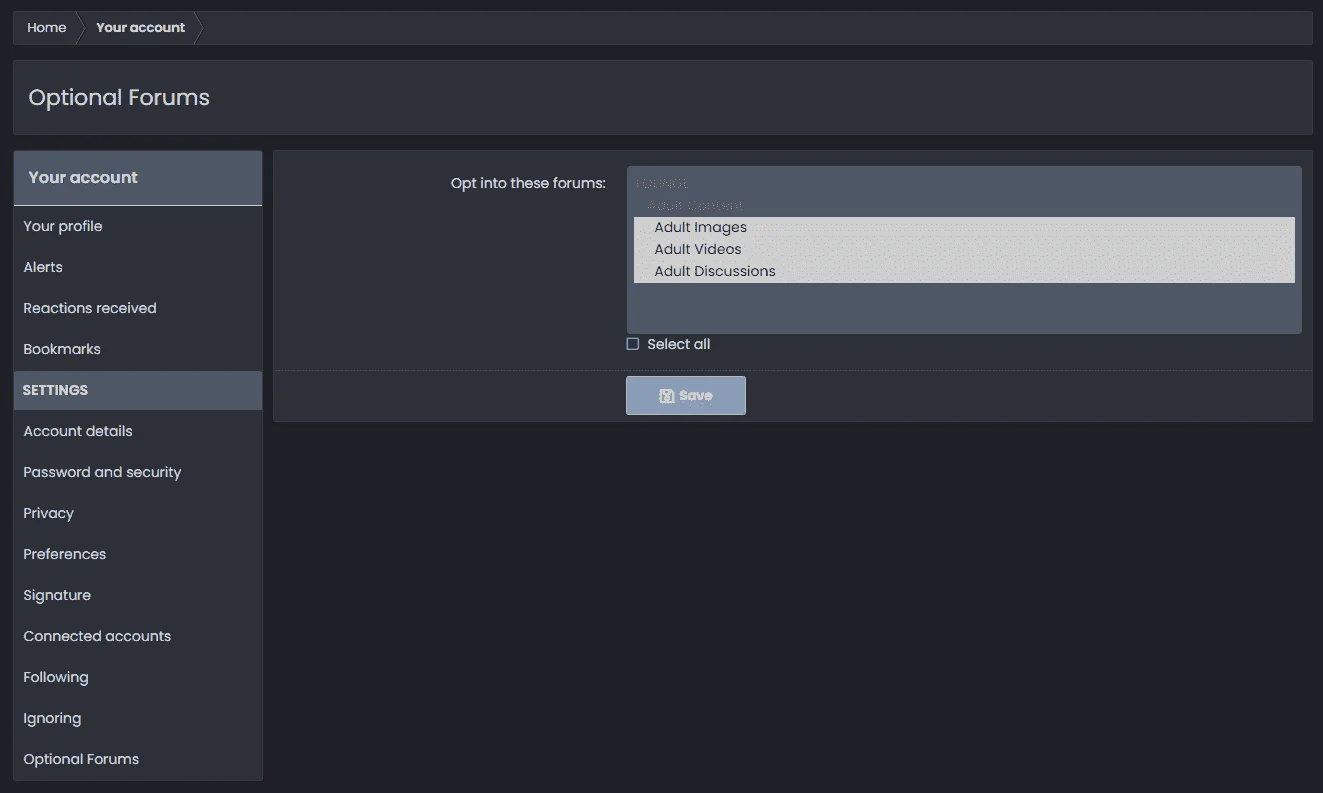
Task: Select Adult Discussions in the forum list
Action: pyautogui.click(x=964, y=272)
